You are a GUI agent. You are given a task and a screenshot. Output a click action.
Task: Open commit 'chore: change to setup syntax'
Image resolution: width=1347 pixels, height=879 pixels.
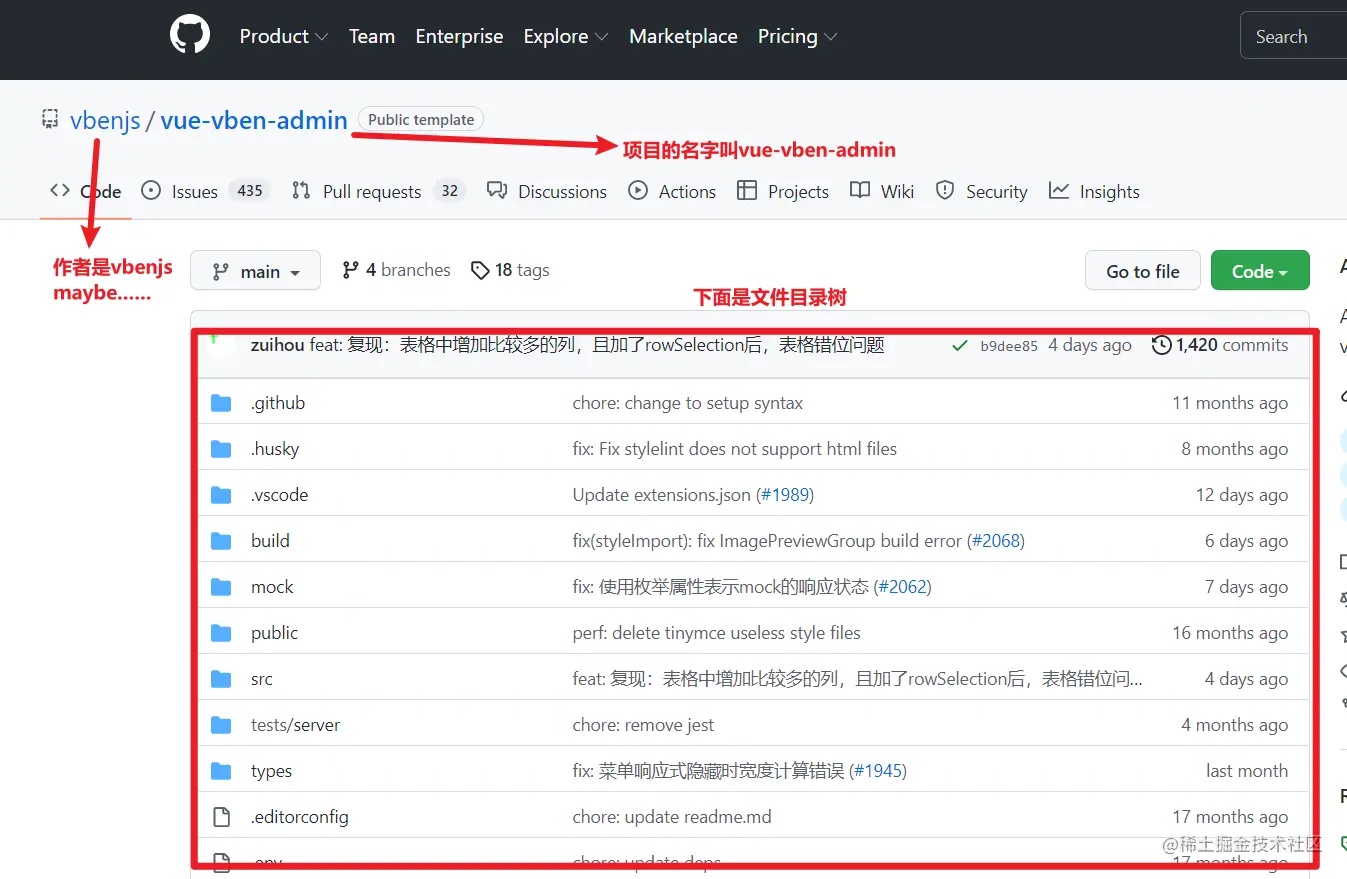click(x=688, y=403)
